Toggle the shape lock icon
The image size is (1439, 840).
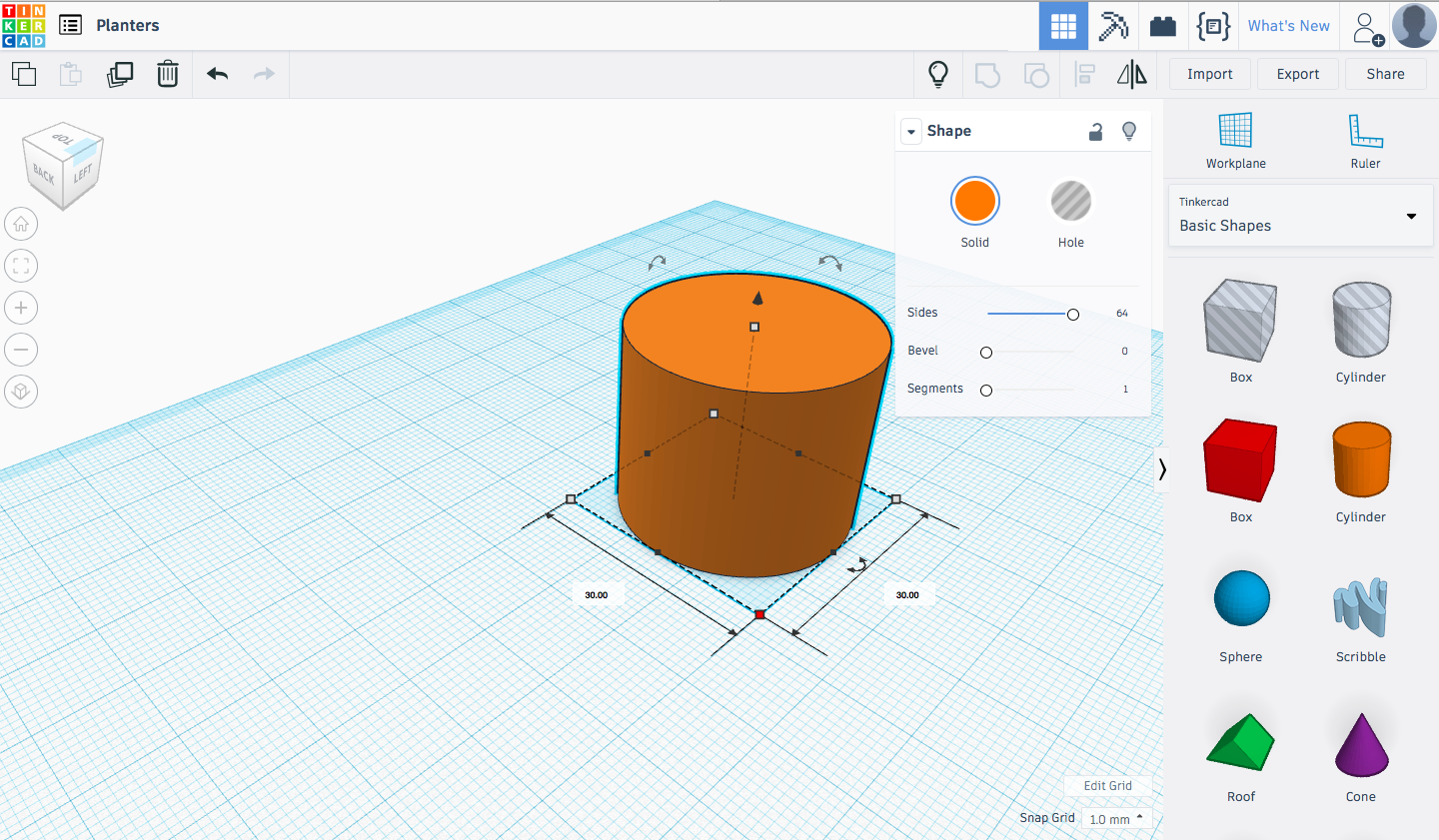pyautogui.click(x=1096, y=131)
